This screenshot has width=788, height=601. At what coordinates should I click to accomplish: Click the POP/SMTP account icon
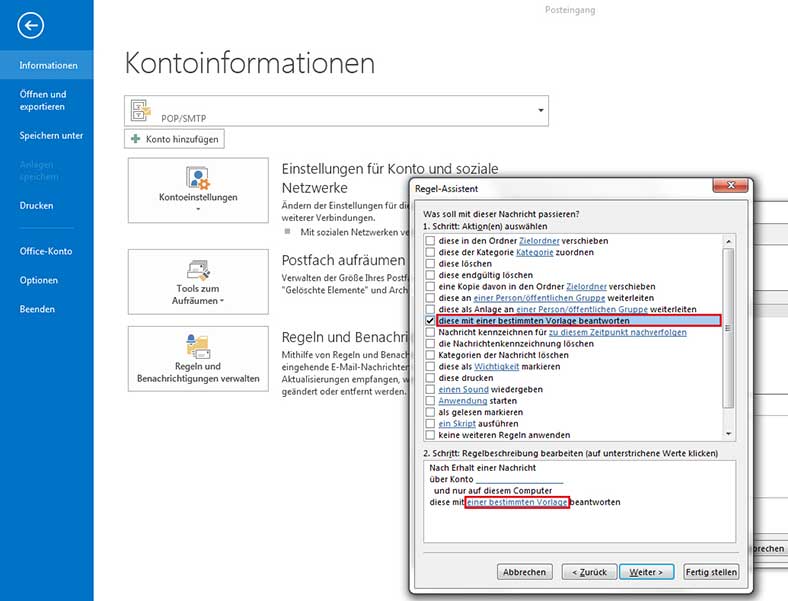point(141,110)
